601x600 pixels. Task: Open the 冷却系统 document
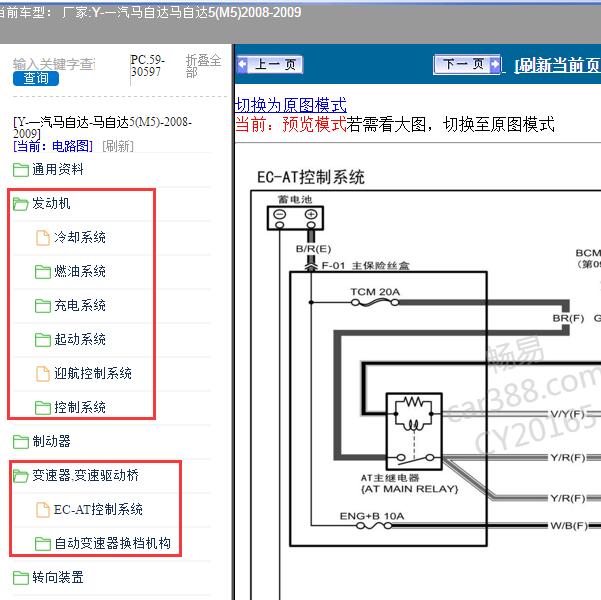[x=80, y=237]
